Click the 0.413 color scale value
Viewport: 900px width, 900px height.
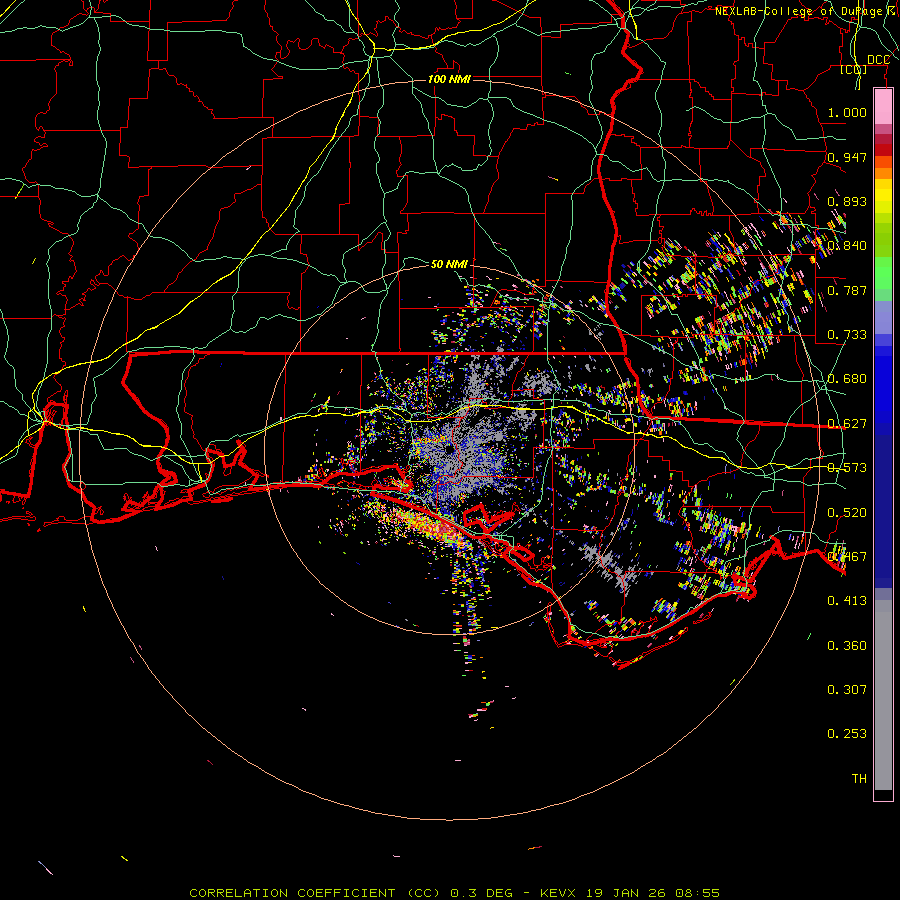coord(847,601)
